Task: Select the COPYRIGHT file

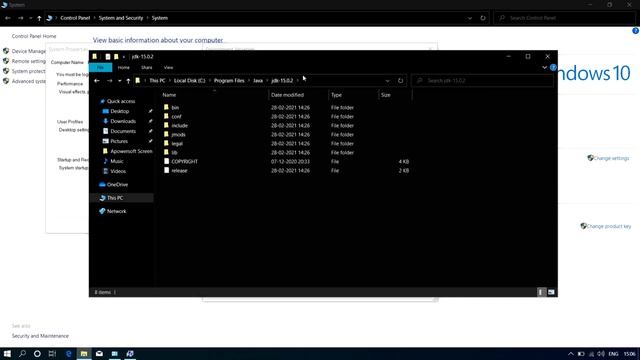Action: [x=184, y=162]
